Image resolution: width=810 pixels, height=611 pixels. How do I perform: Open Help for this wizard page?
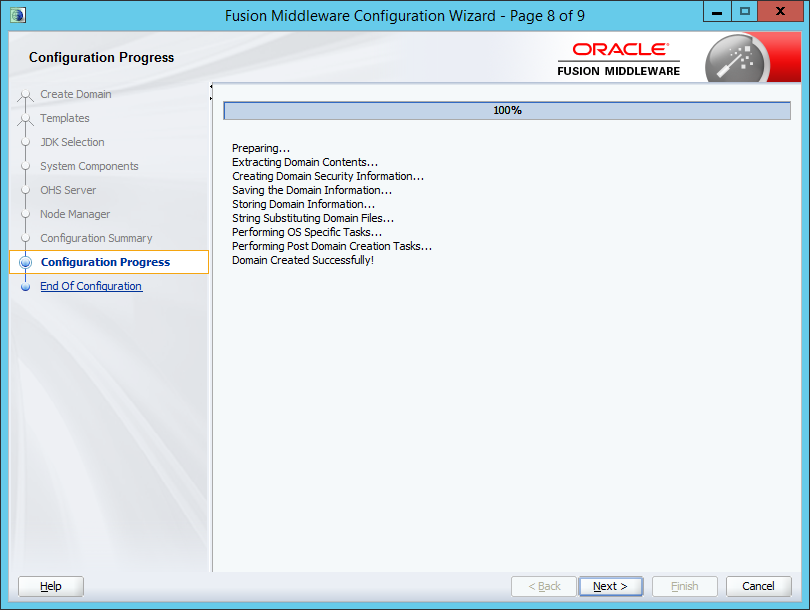point(51,586)
